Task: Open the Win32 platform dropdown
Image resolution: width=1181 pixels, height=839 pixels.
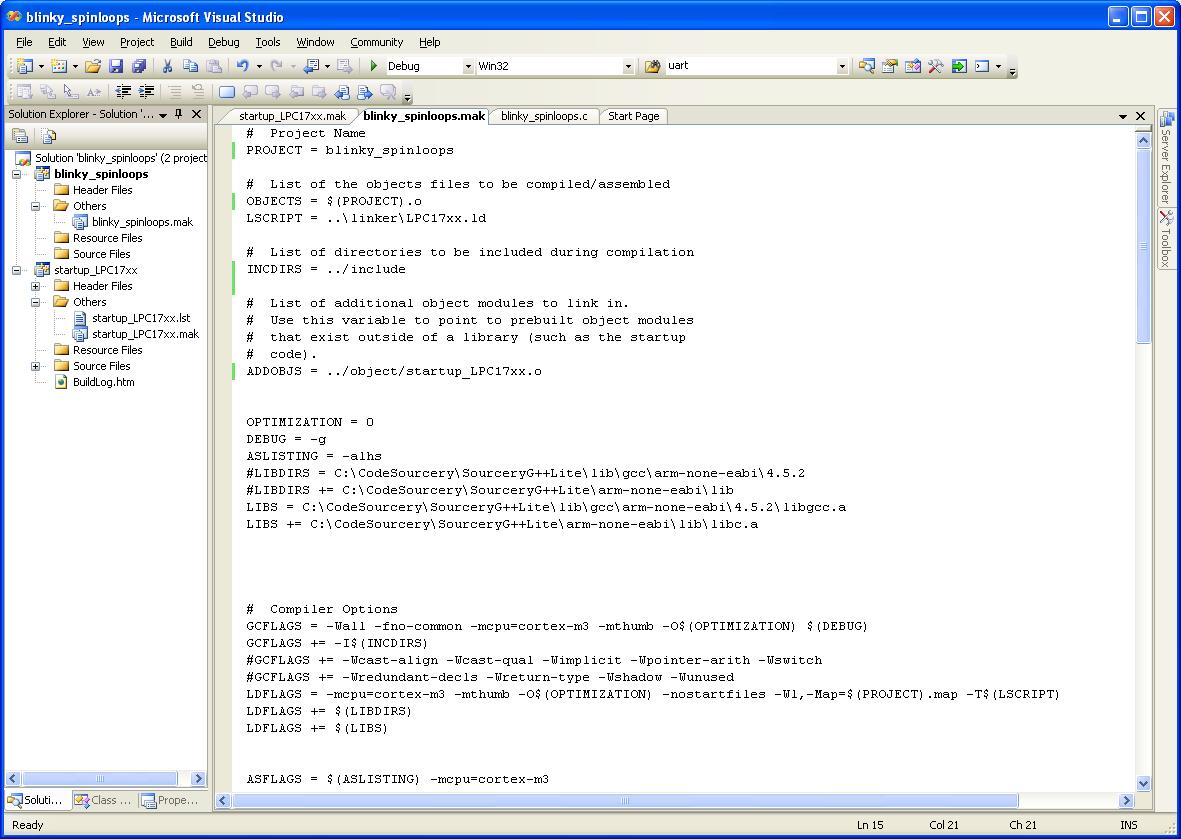Action: pyautogui.click(x=627, y=65)
